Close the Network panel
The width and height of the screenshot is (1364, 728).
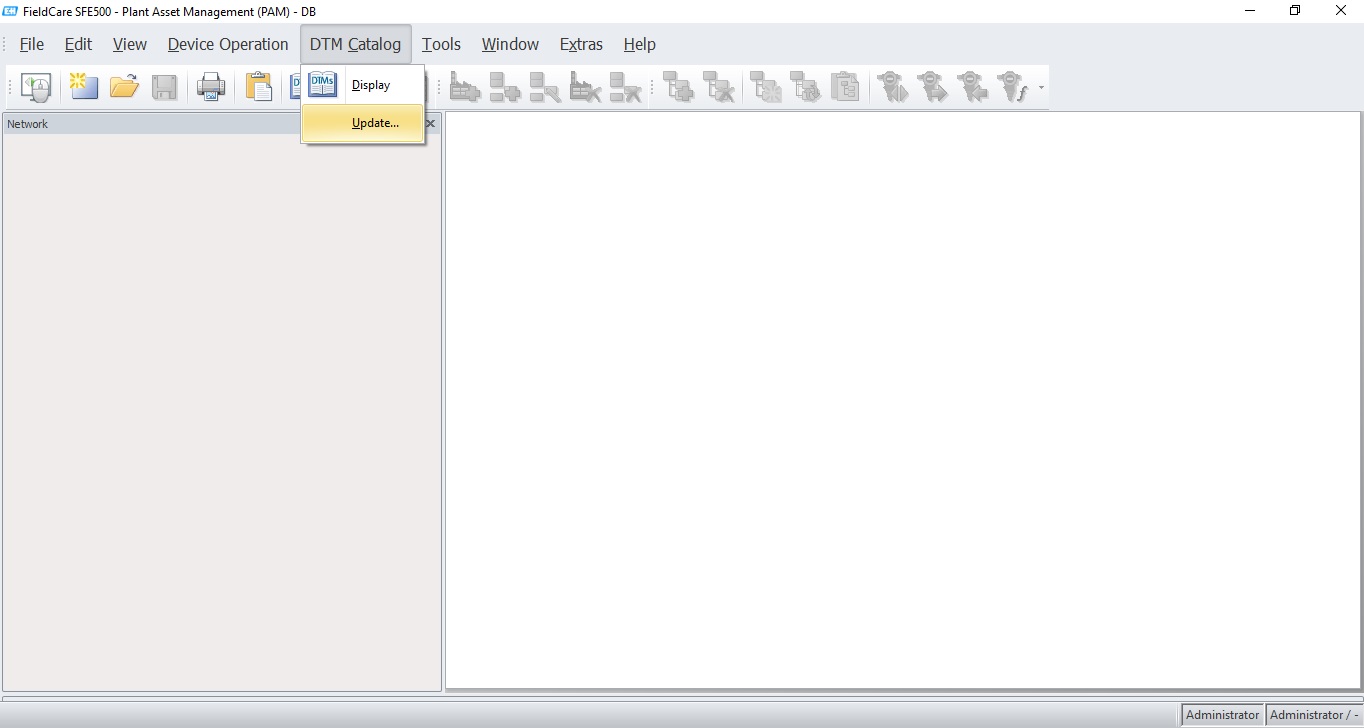[x=431, y=124]
